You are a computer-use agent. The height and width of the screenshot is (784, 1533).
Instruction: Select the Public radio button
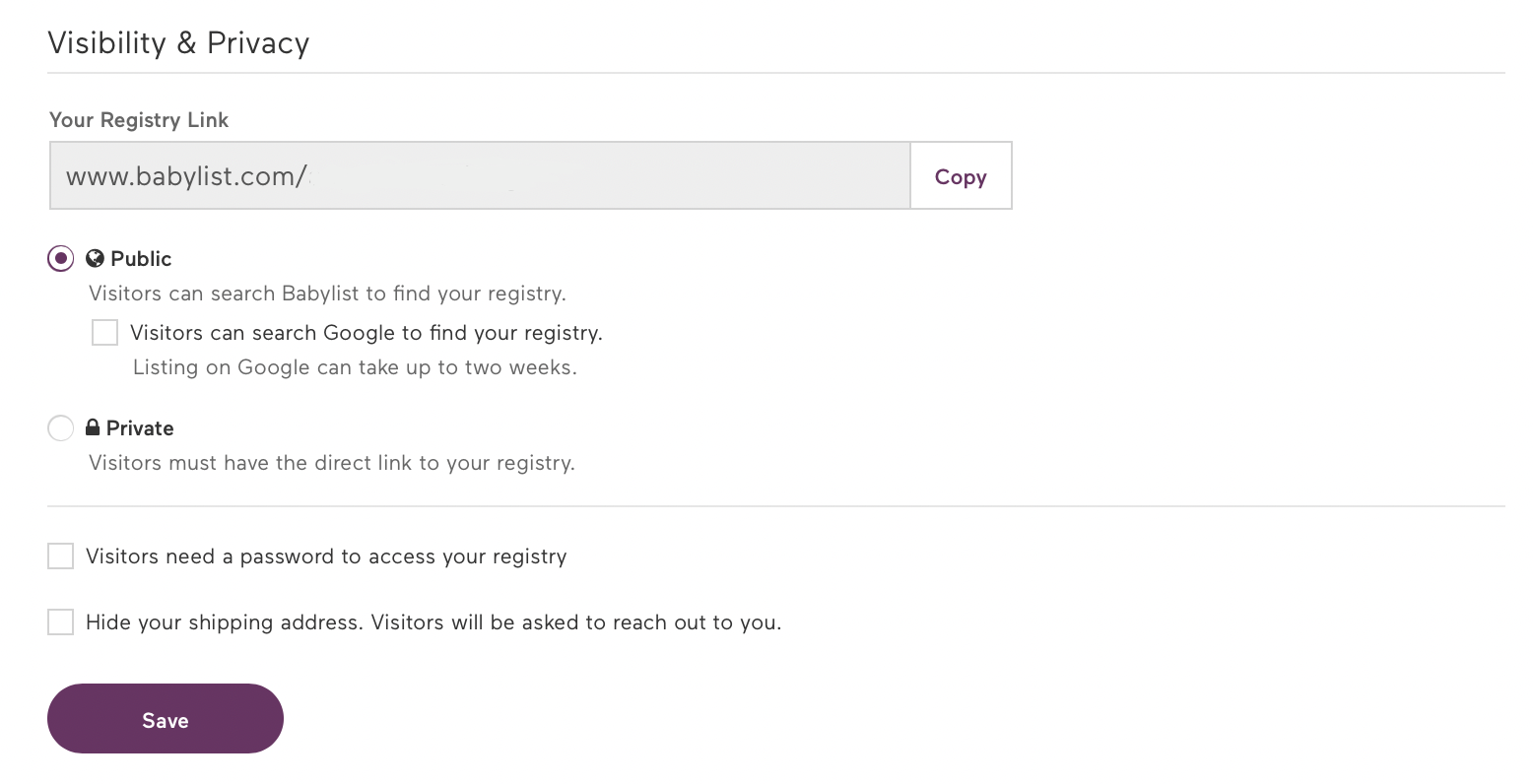point(60,258)
